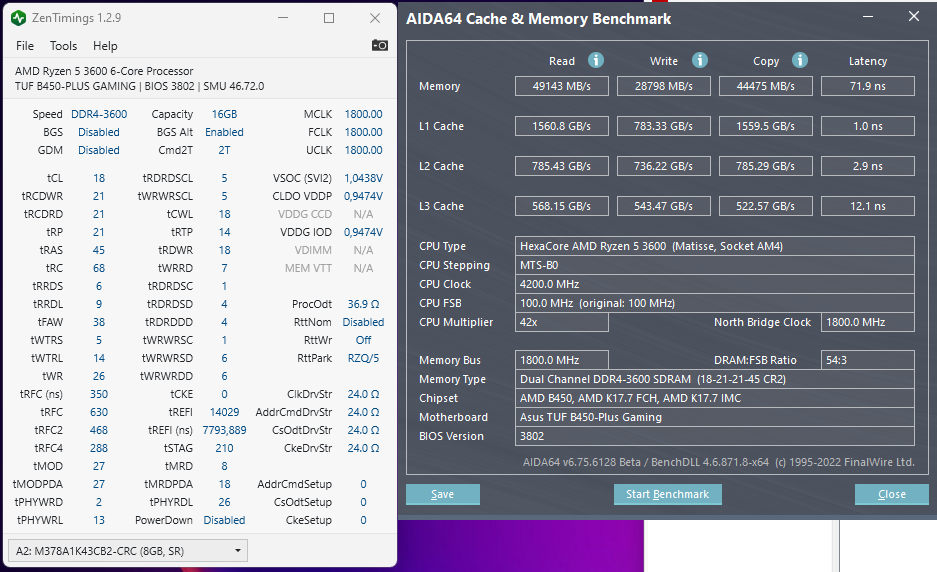Click the 16GB Capacity value
The height and width of the screenshot is (572, 937).
pyautogui.click(x=224, y=114)
